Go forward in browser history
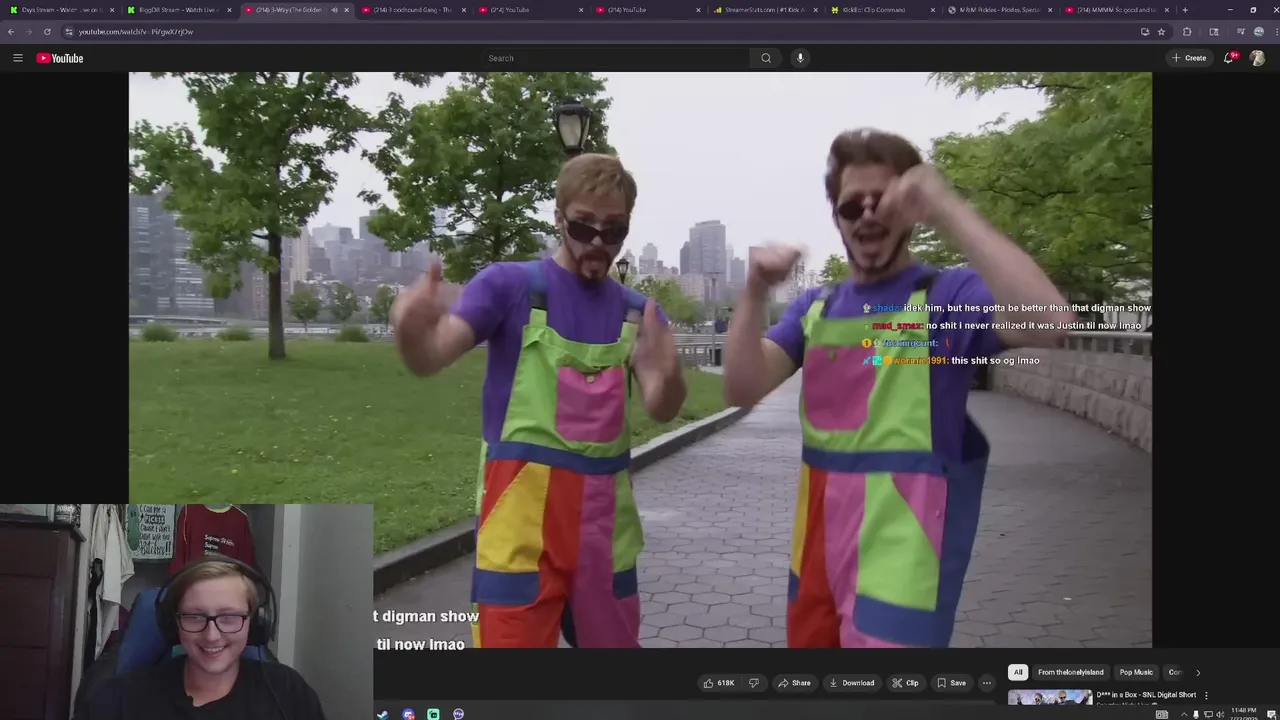This screenshot has width=1280, height=720. pyautogui.click(x=29, y=32)
